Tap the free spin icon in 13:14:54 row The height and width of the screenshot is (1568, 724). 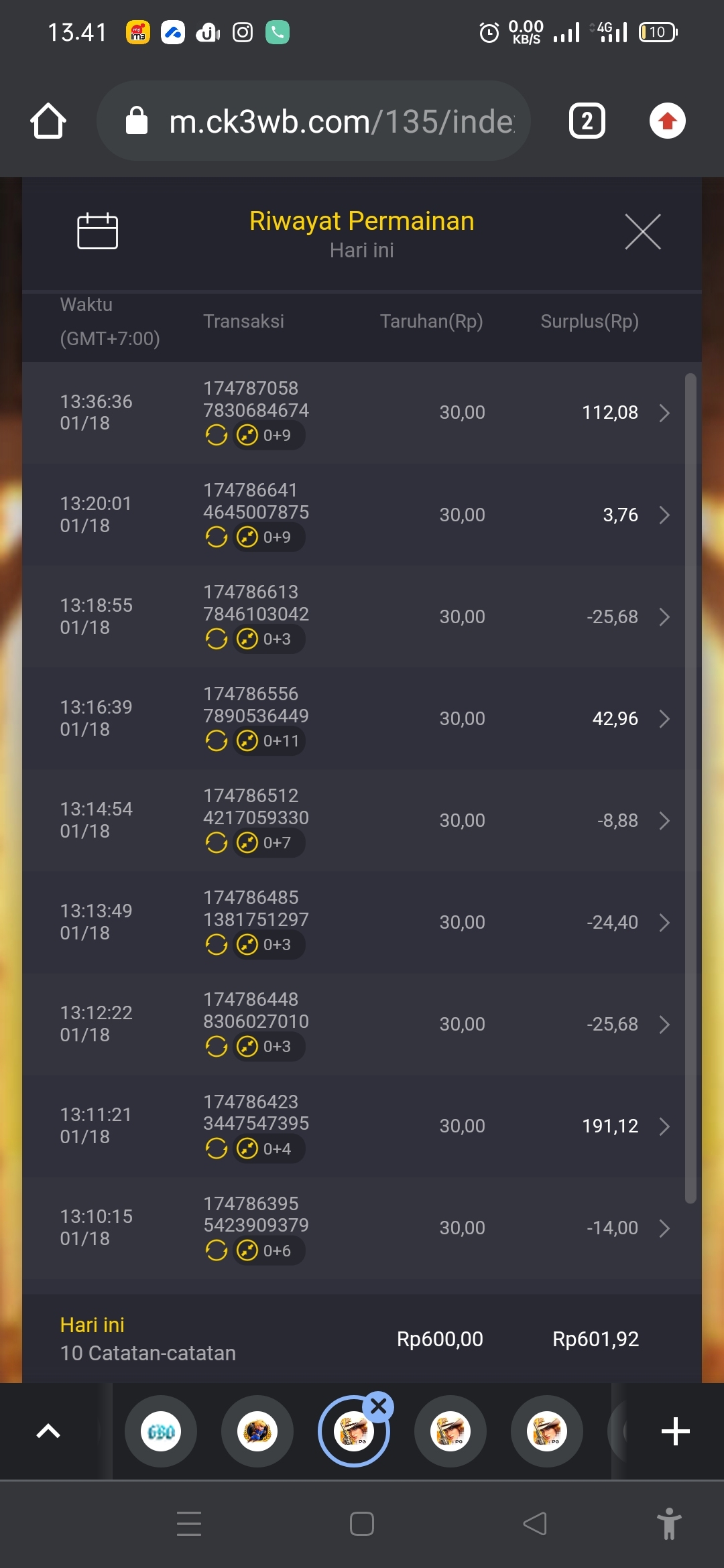tap(216, 842)
